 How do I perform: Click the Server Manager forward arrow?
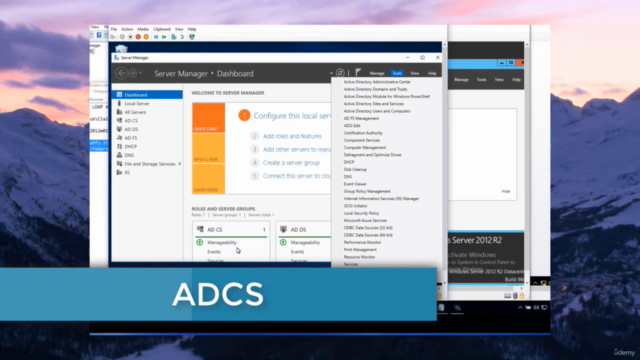point(133,73)
